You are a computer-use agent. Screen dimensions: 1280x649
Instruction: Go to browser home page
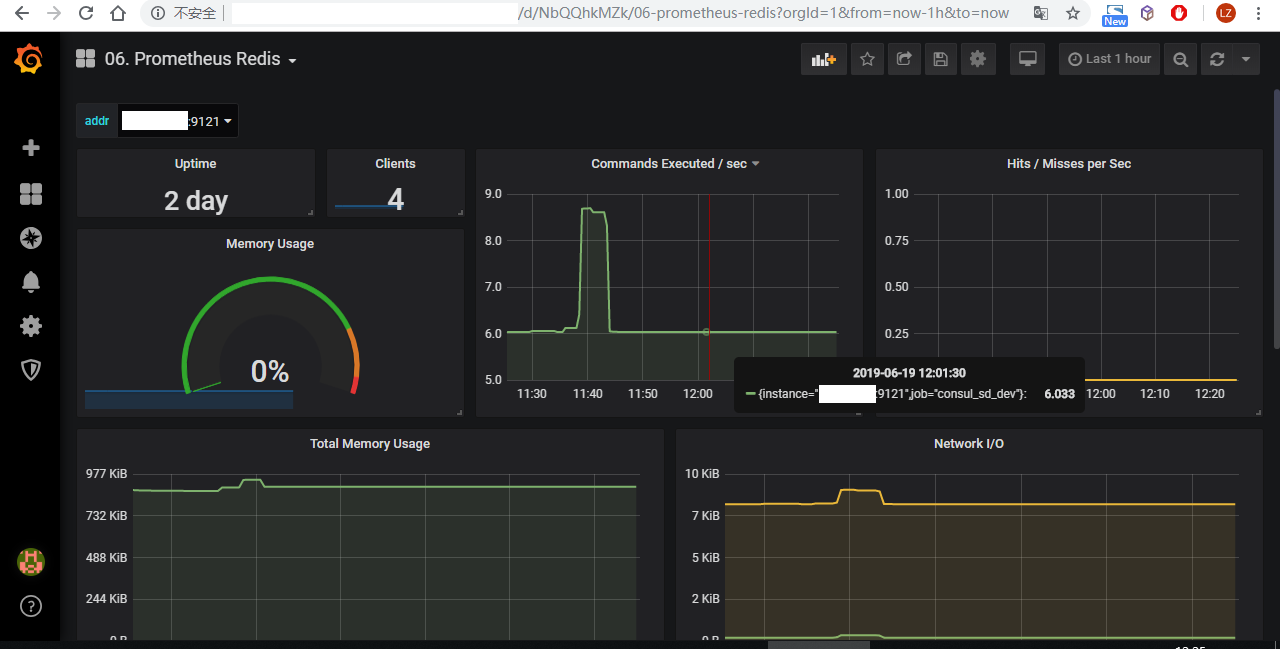(118, 13)
